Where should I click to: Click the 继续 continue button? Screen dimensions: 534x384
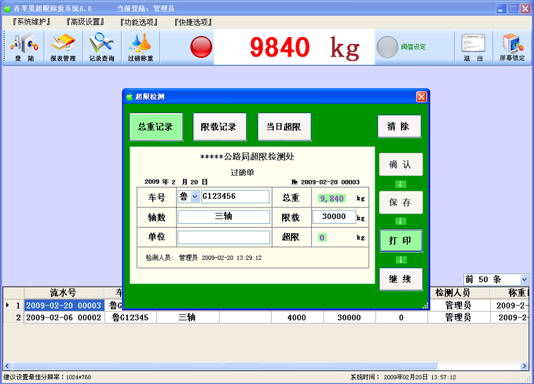point(400,279)
